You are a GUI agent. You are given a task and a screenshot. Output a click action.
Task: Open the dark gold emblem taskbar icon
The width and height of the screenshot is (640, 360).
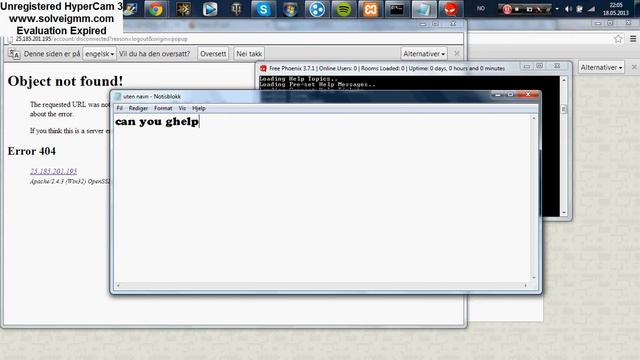(x=183, y=9)
